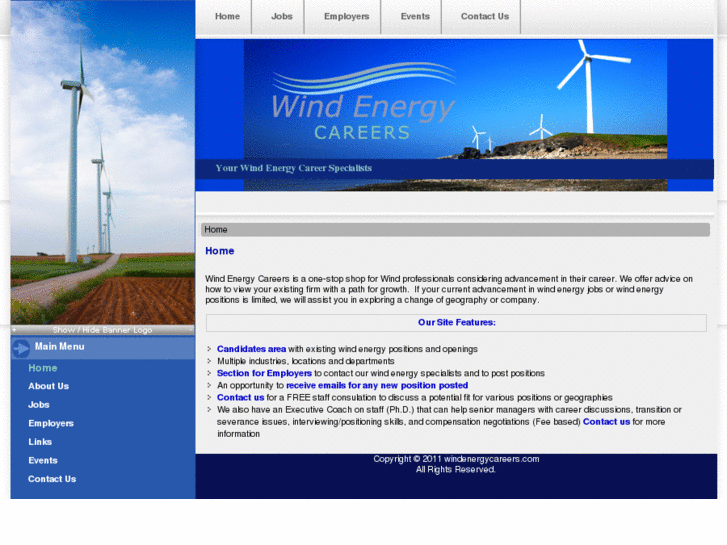727x545 pixels.
Task: Open the Employers tab in top navigation
Action: click(346, 16)
